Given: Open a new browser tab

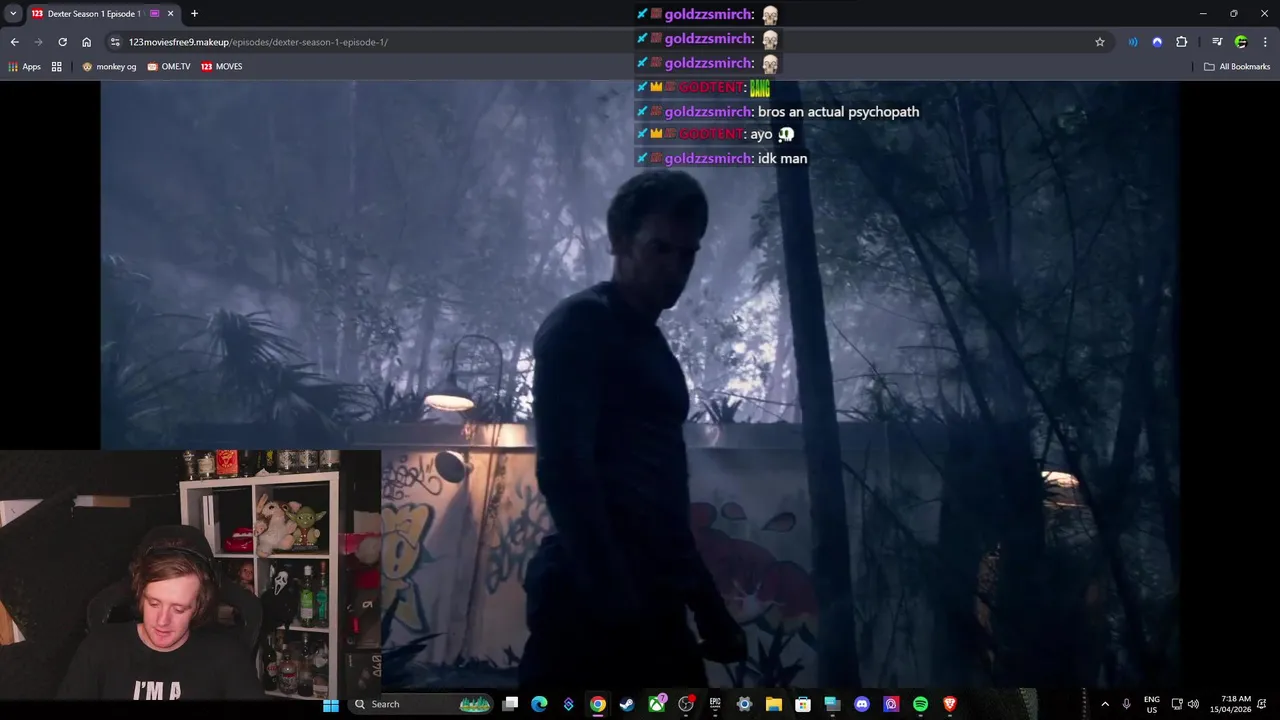Looking at the screenshot, I should 194,14.
